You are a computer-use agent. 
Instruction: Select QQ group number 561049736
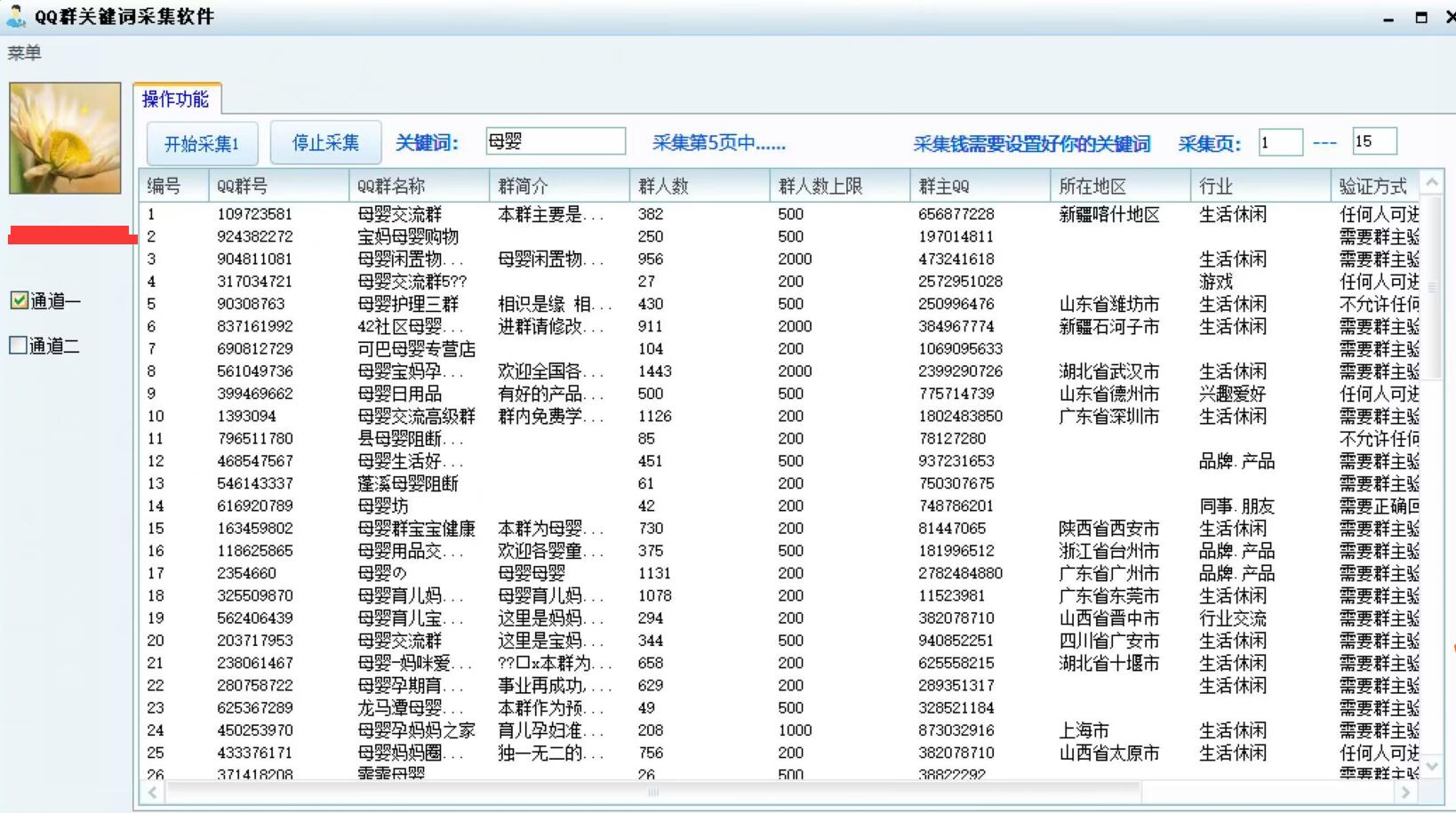coord(254,371)
